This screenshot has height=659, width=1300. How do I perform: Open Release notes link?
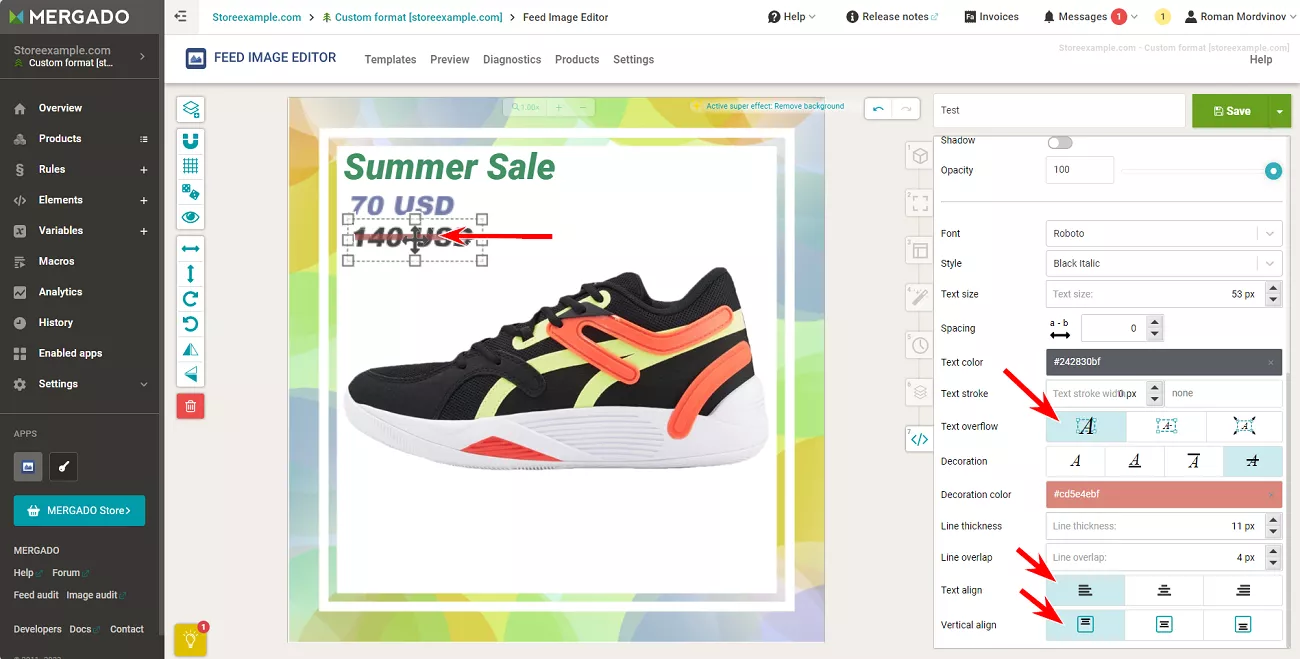tap(892, 17)
